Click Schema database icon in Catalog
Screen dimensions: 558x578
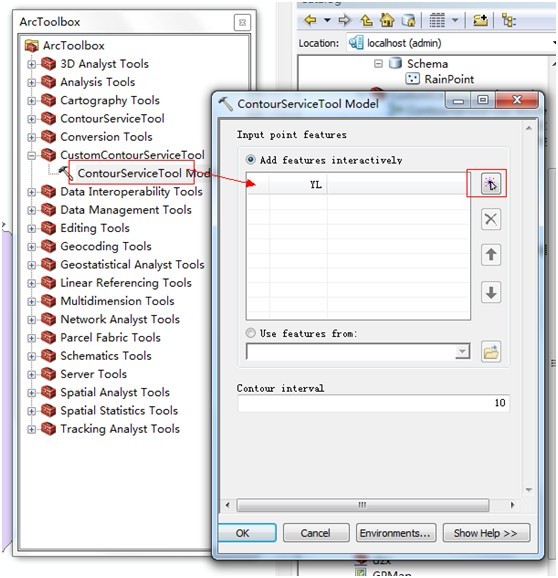pos(395,63)
